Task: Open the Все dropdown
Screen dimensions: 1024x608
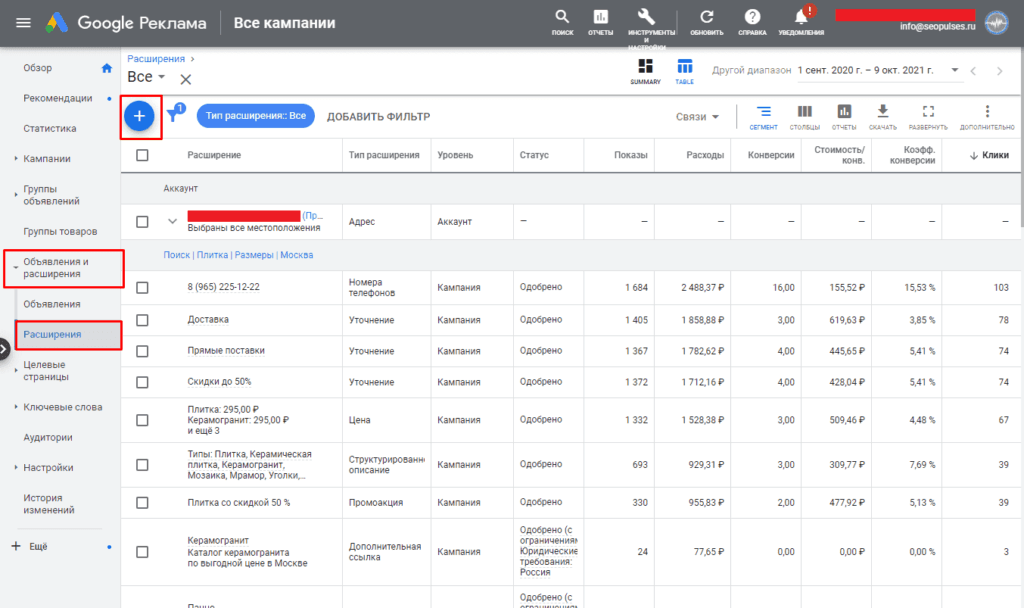Action: tap(146, 77)
